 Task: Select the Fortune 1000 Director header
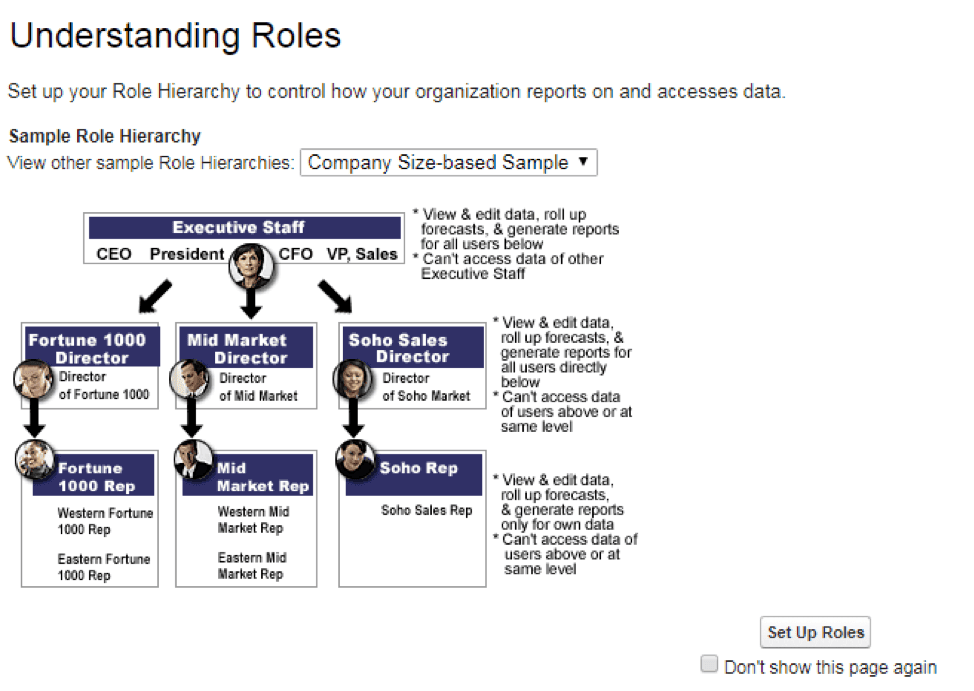(93, 347)
